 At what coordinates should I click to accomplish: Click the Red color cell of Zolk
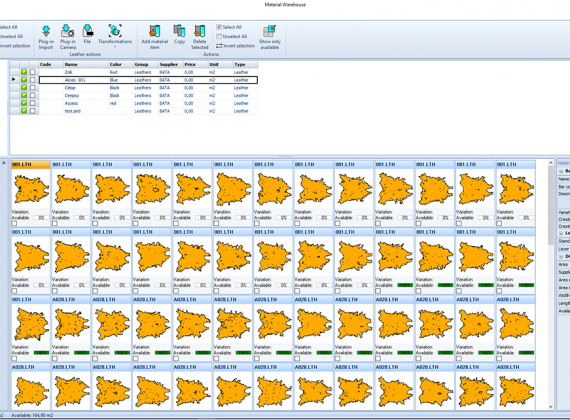point(121,72)
